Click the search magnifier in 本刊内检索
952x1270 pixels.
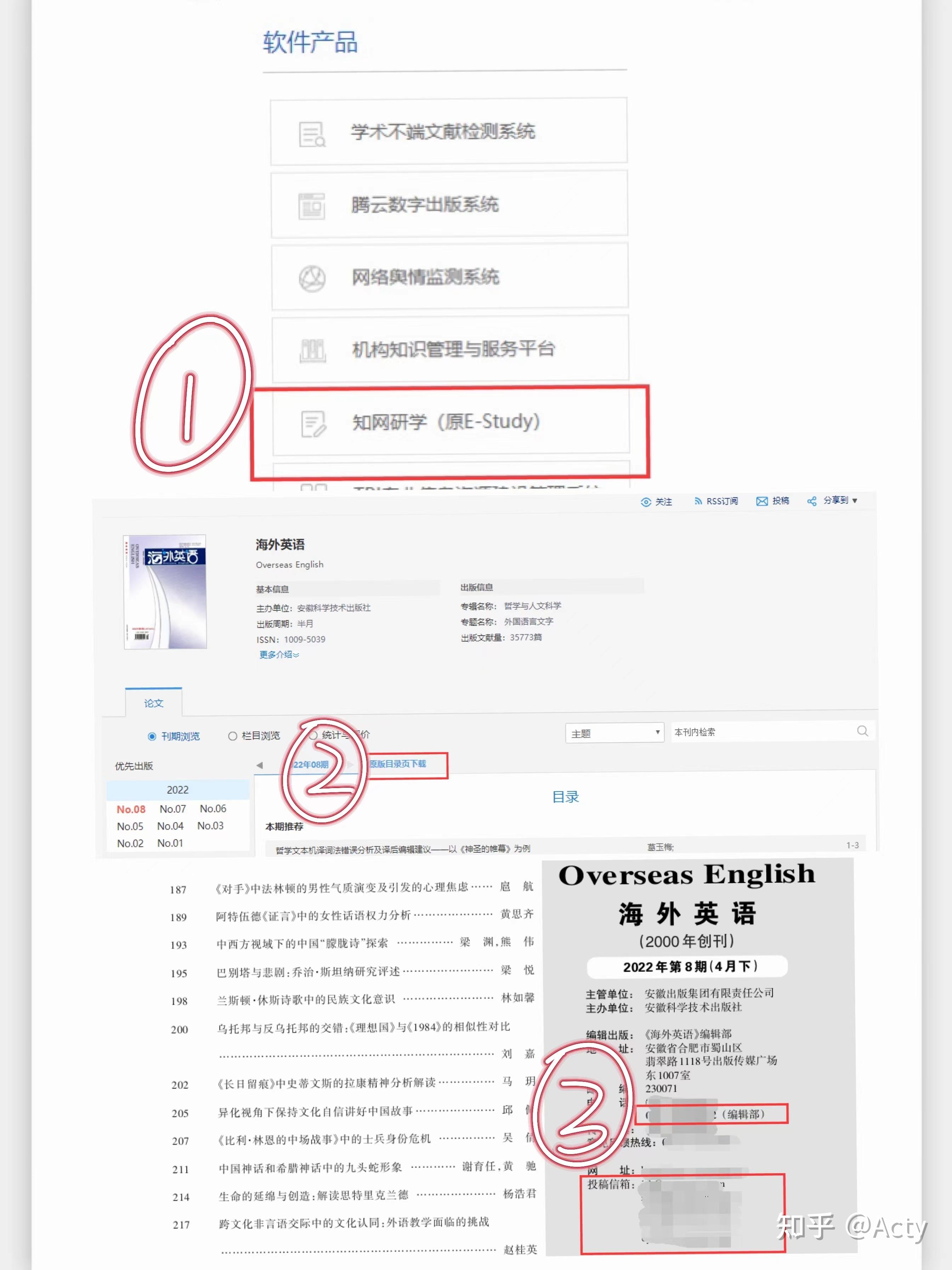point(862,731)
